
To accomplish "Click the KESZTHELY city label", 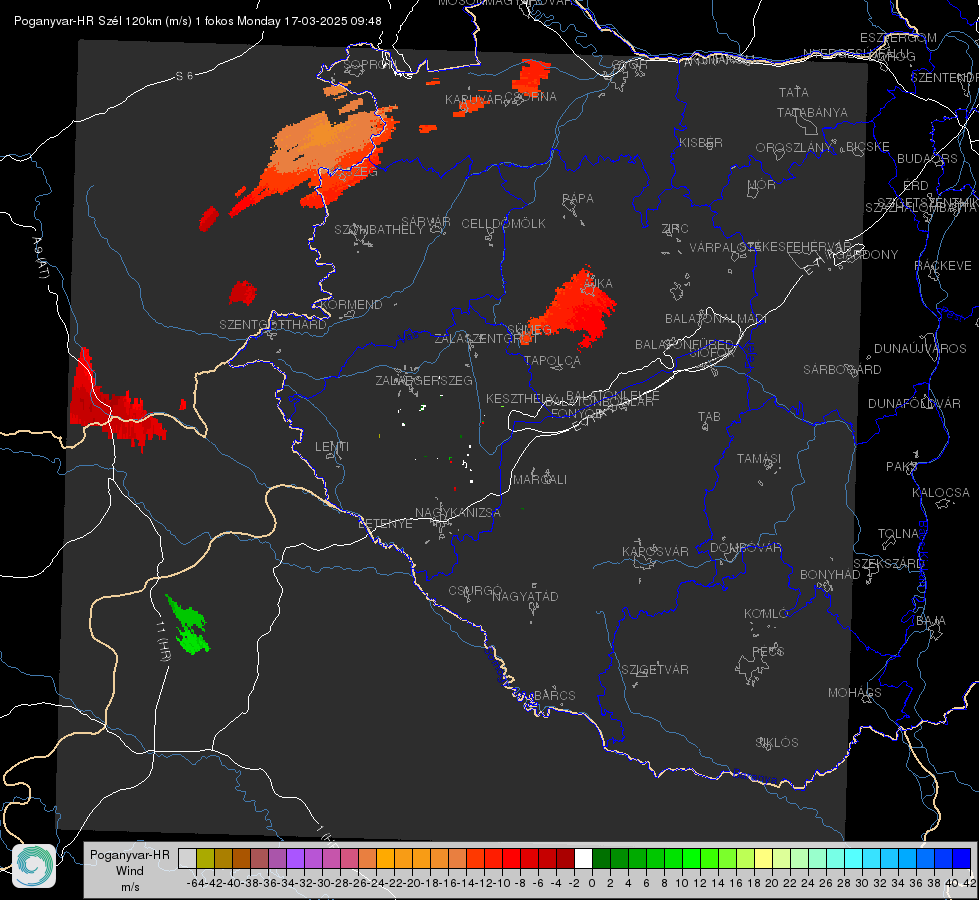I will point(521,398).
